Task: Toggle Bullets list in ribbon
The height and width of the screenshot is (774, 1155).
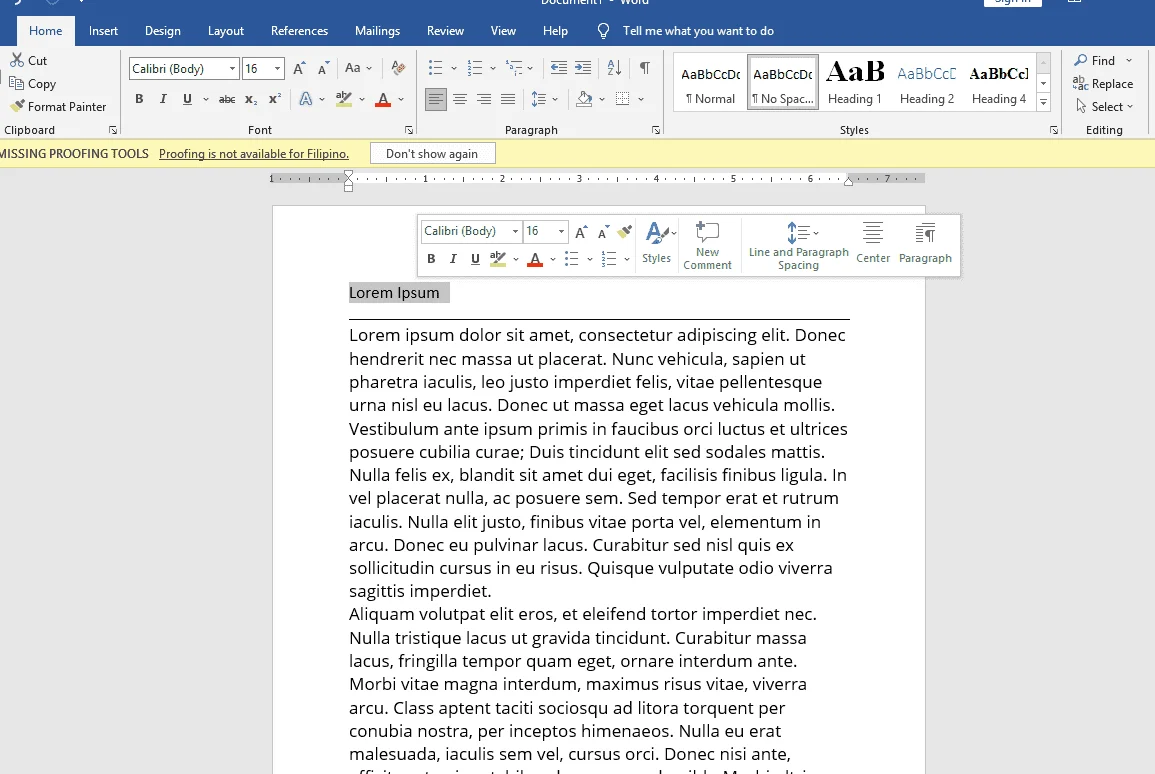Action: [435, 68]
